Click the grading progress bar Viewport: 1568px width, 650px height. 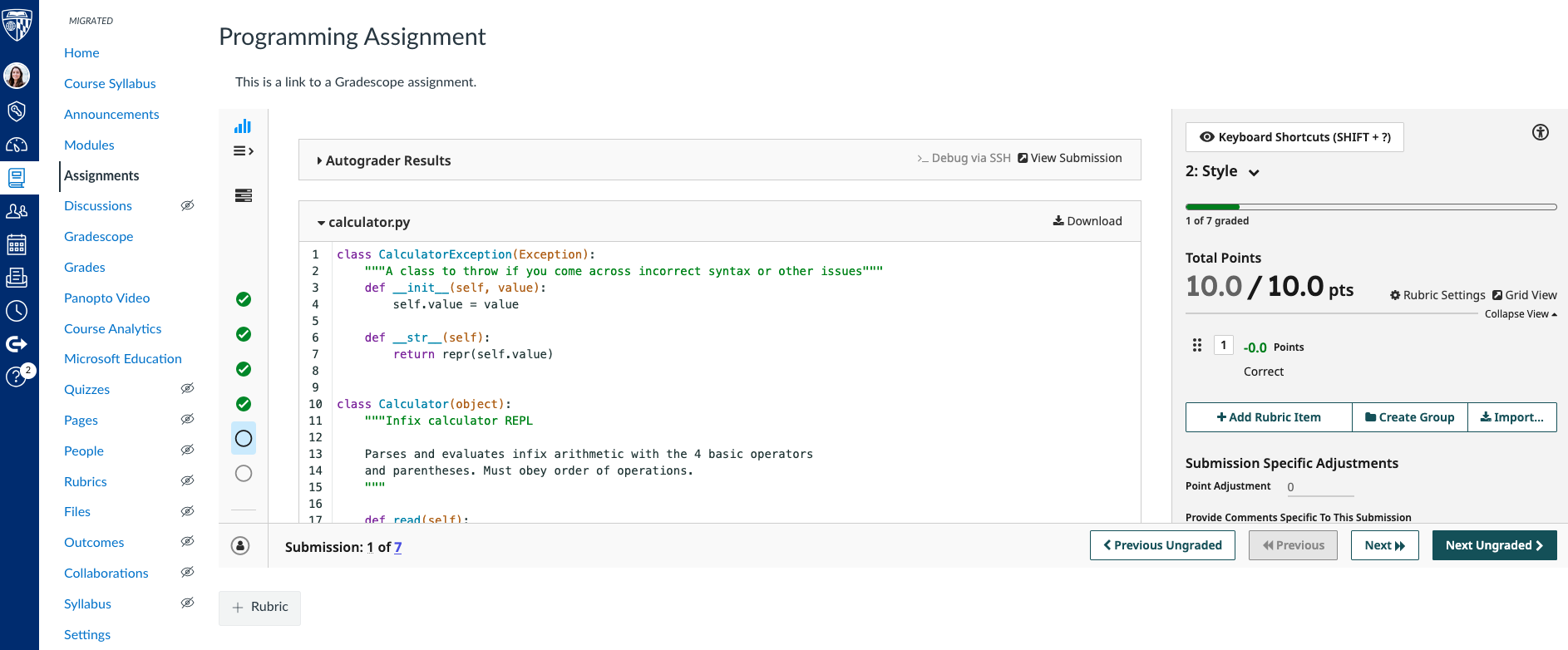coord(1371,207)
